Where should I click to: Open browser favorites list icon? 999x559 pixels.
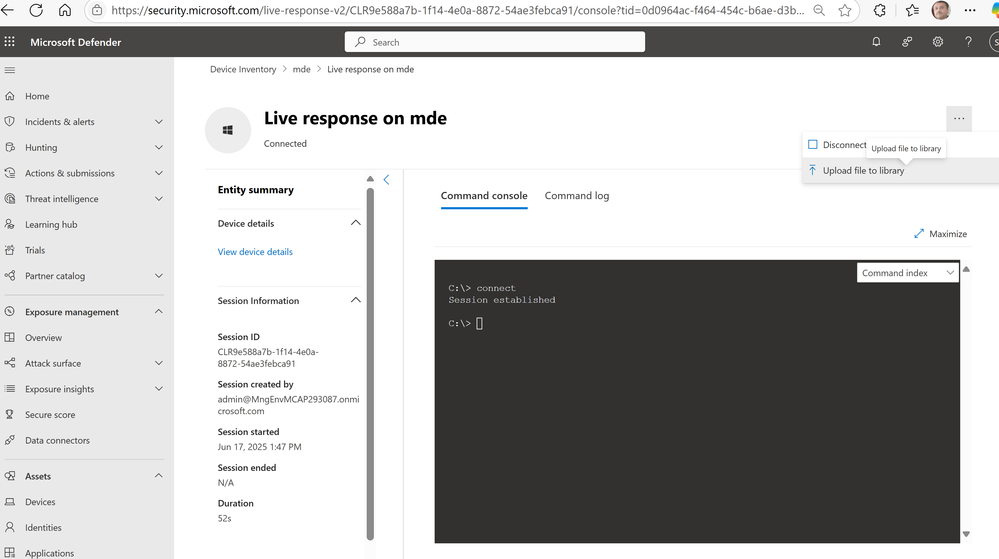[912, 10]
